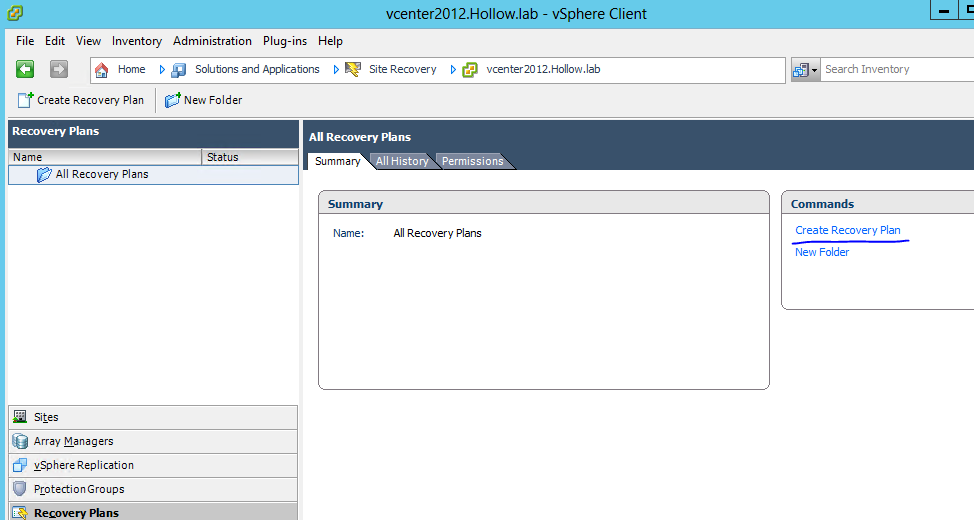Click Create Recovery Plan toolbar button
Screen dimensions: 974x520
coord(81,100)
